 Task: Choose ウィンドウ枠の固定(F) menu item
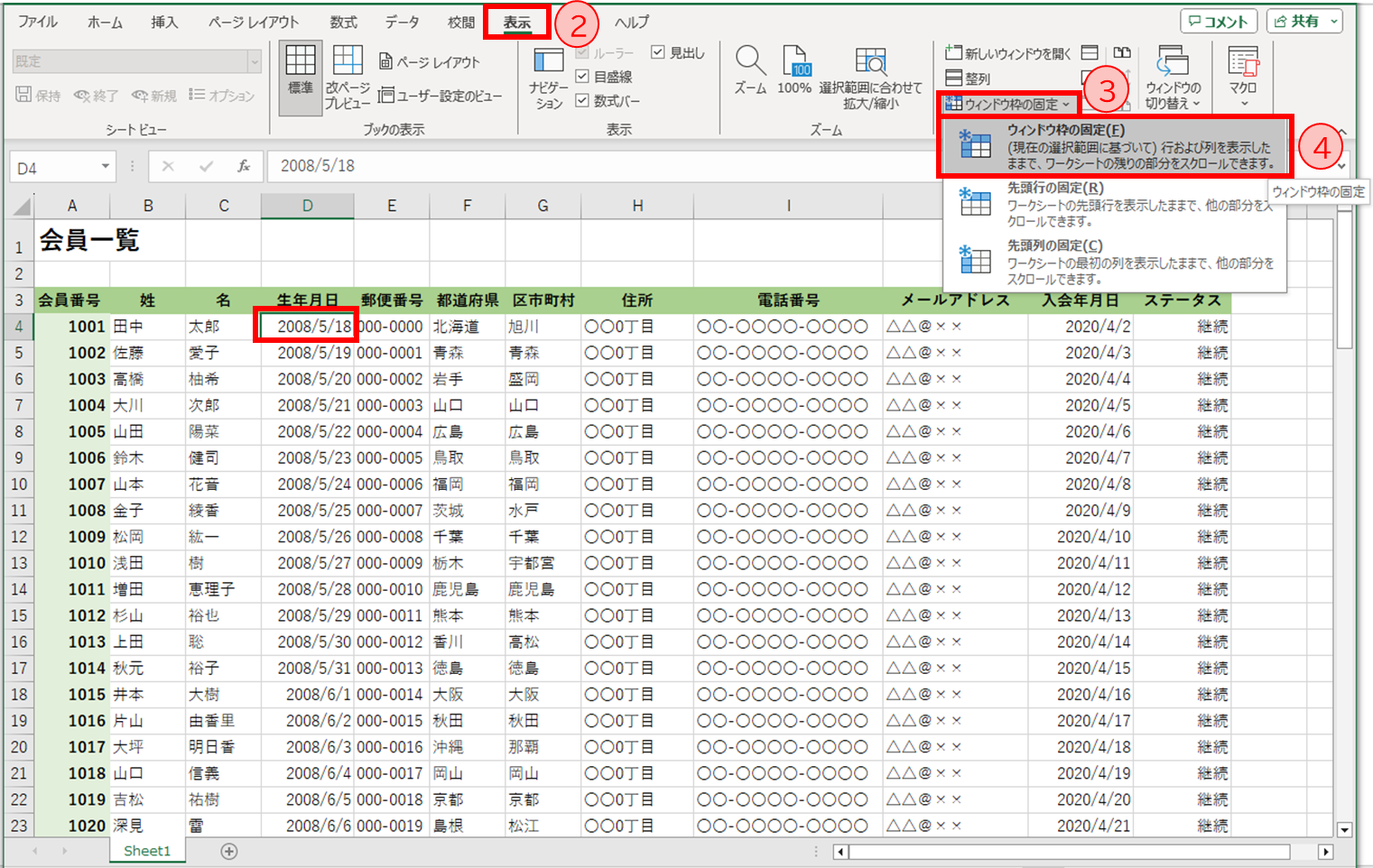coord(1116,146)
